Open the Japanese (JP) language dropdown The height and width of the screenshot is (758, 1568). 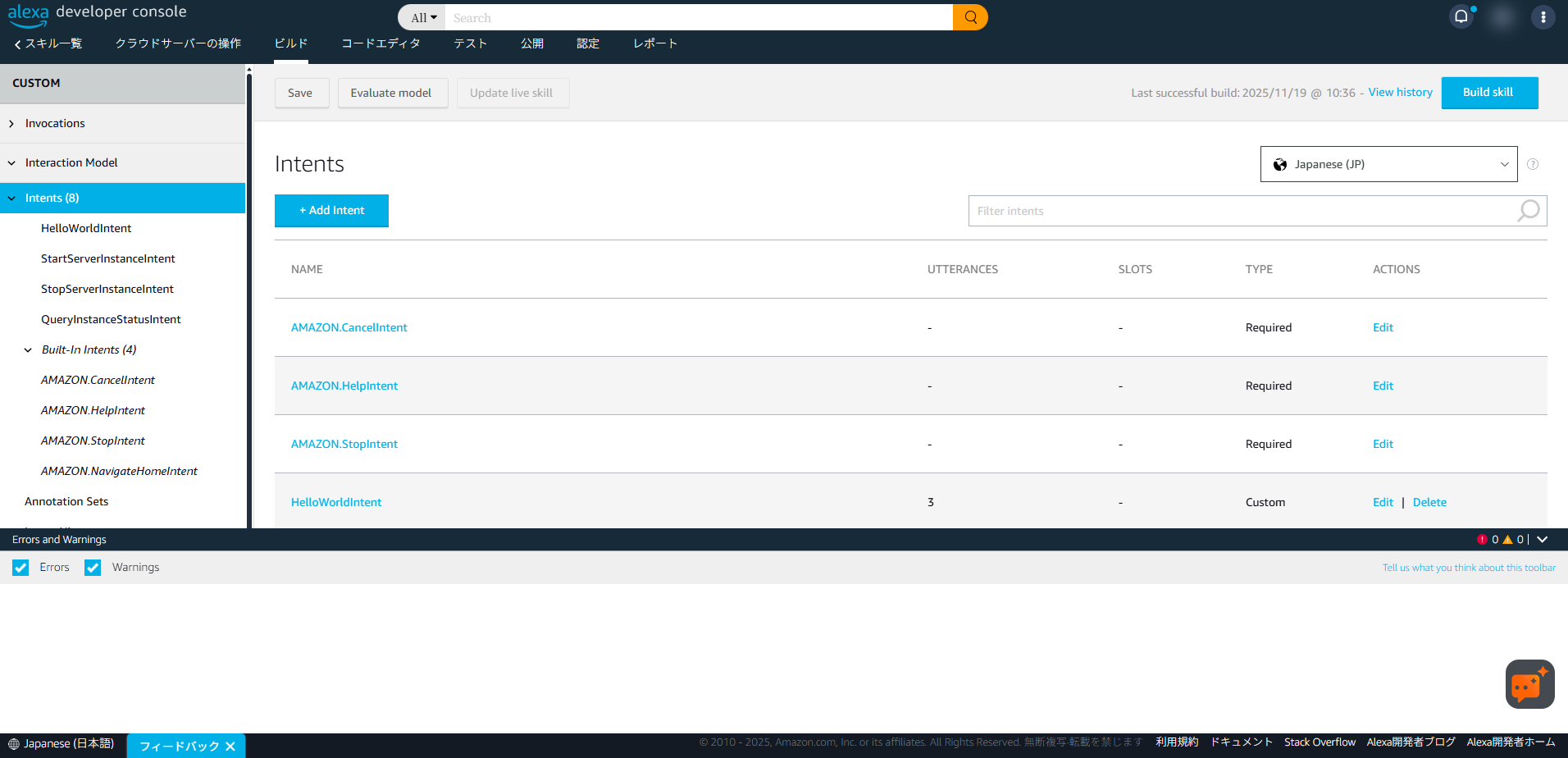click(x=1388, y=164)
